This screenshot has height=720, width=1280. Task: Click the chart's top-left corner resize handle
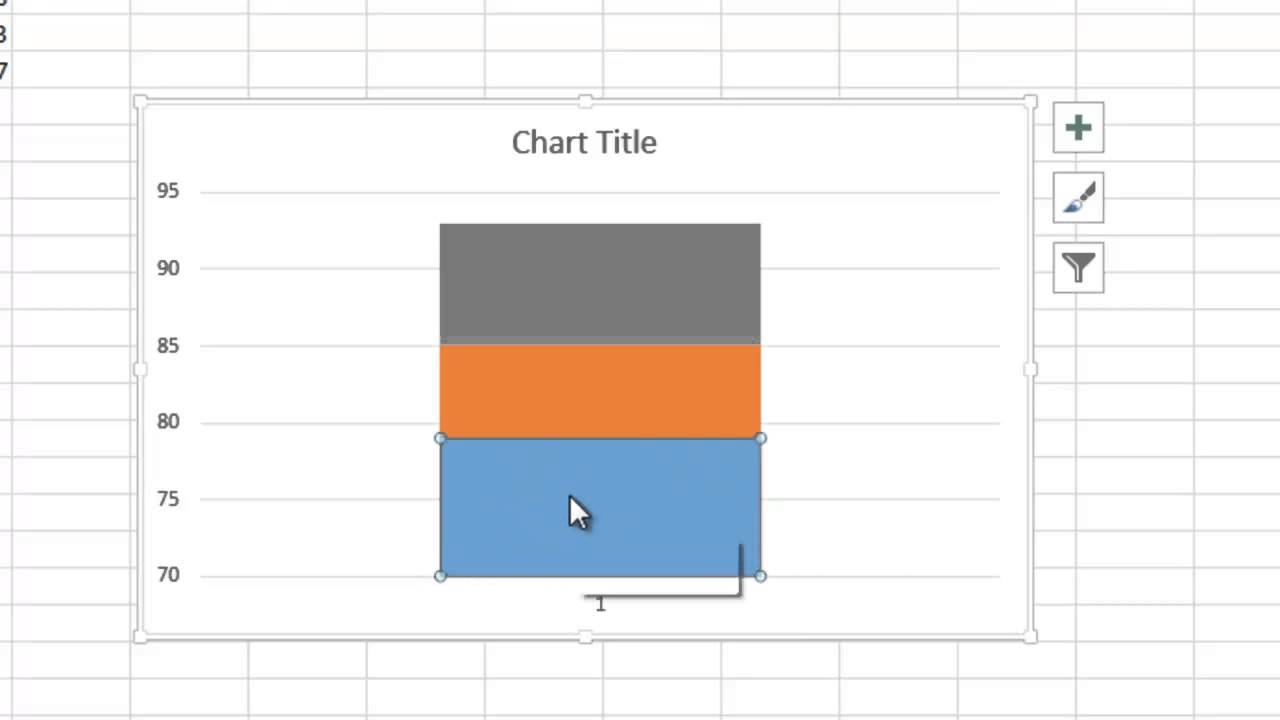point(140,102)
